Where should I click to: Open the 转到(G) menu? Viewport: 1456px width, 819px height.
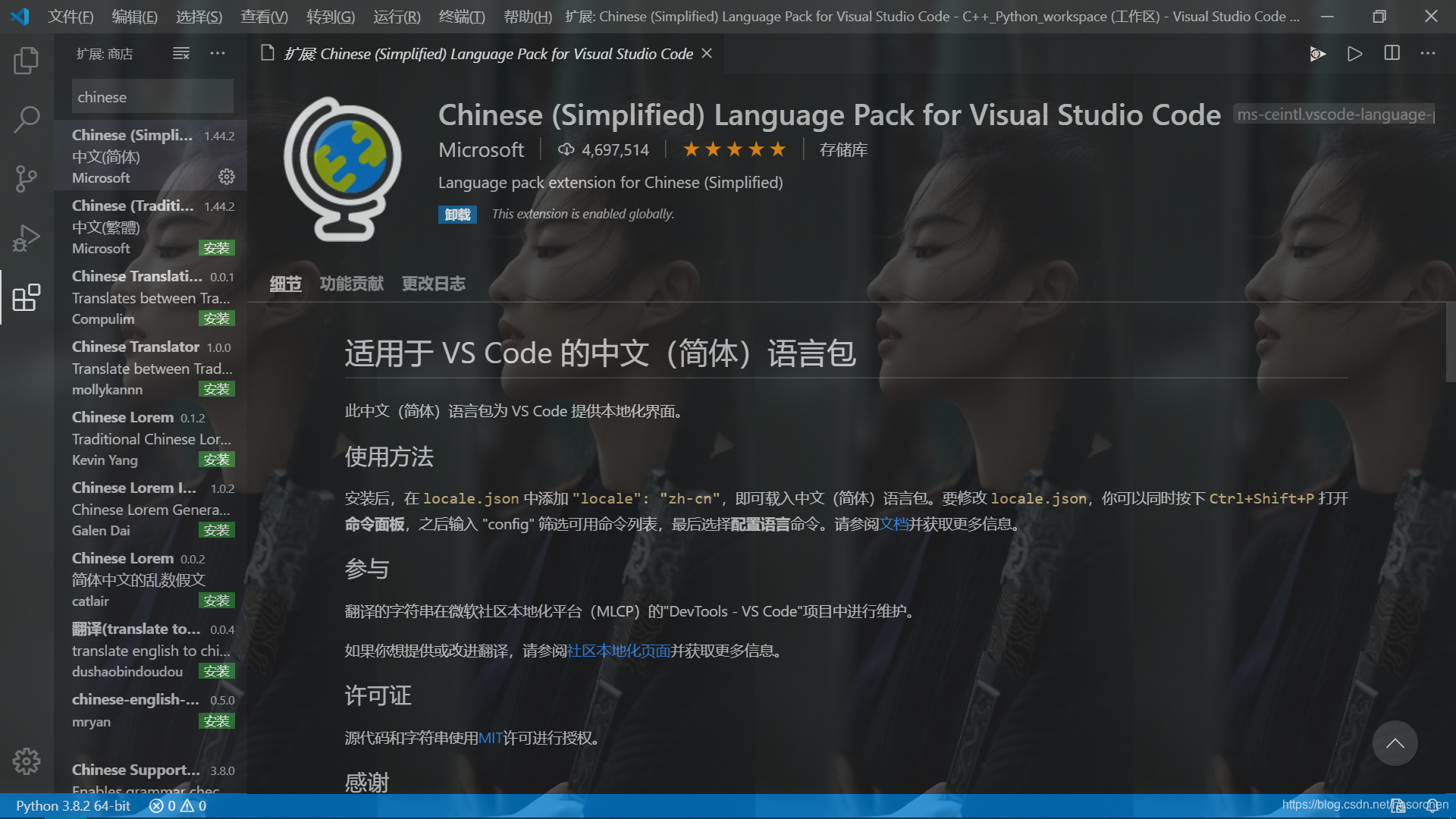330,16
